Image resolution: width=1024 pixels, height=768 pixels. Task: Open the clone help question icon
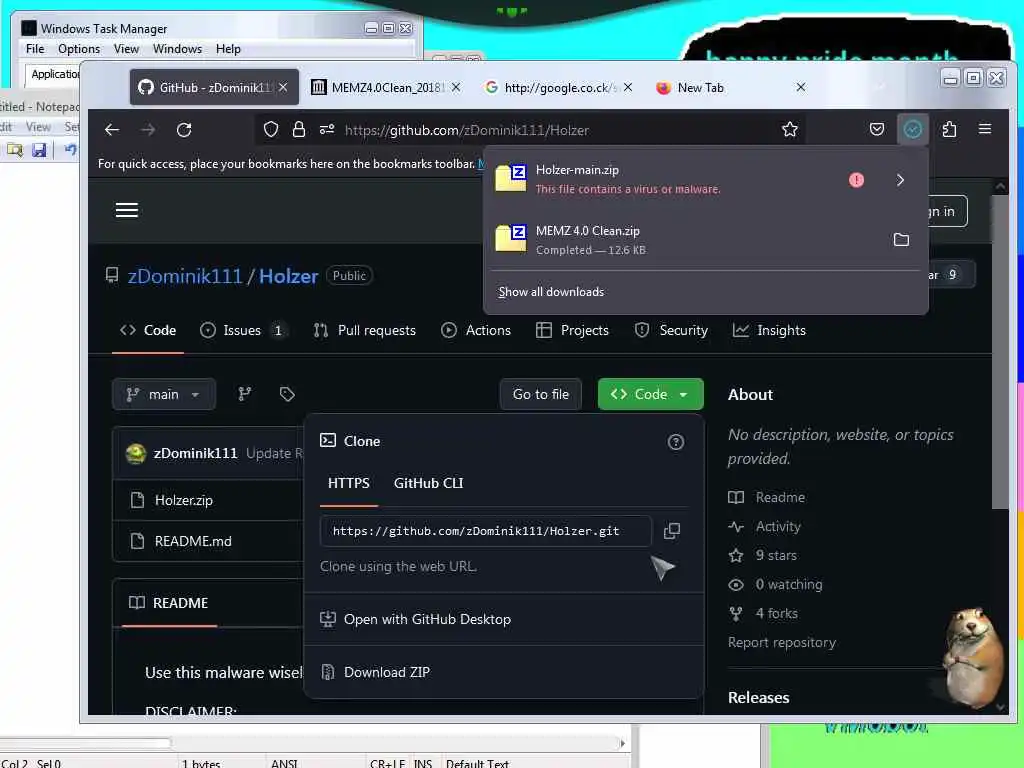click(x=676, y=442)
